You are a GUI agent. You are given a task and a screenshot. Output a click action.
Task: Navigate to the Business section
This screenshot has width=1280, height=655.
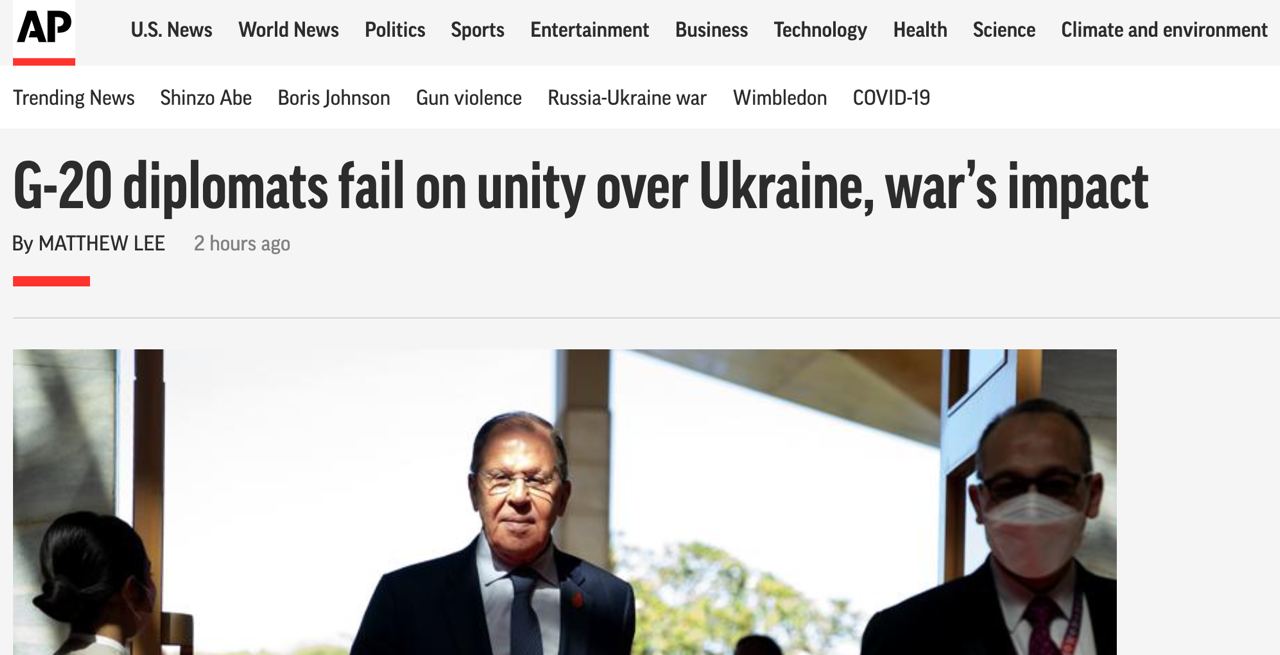point(711,30)
